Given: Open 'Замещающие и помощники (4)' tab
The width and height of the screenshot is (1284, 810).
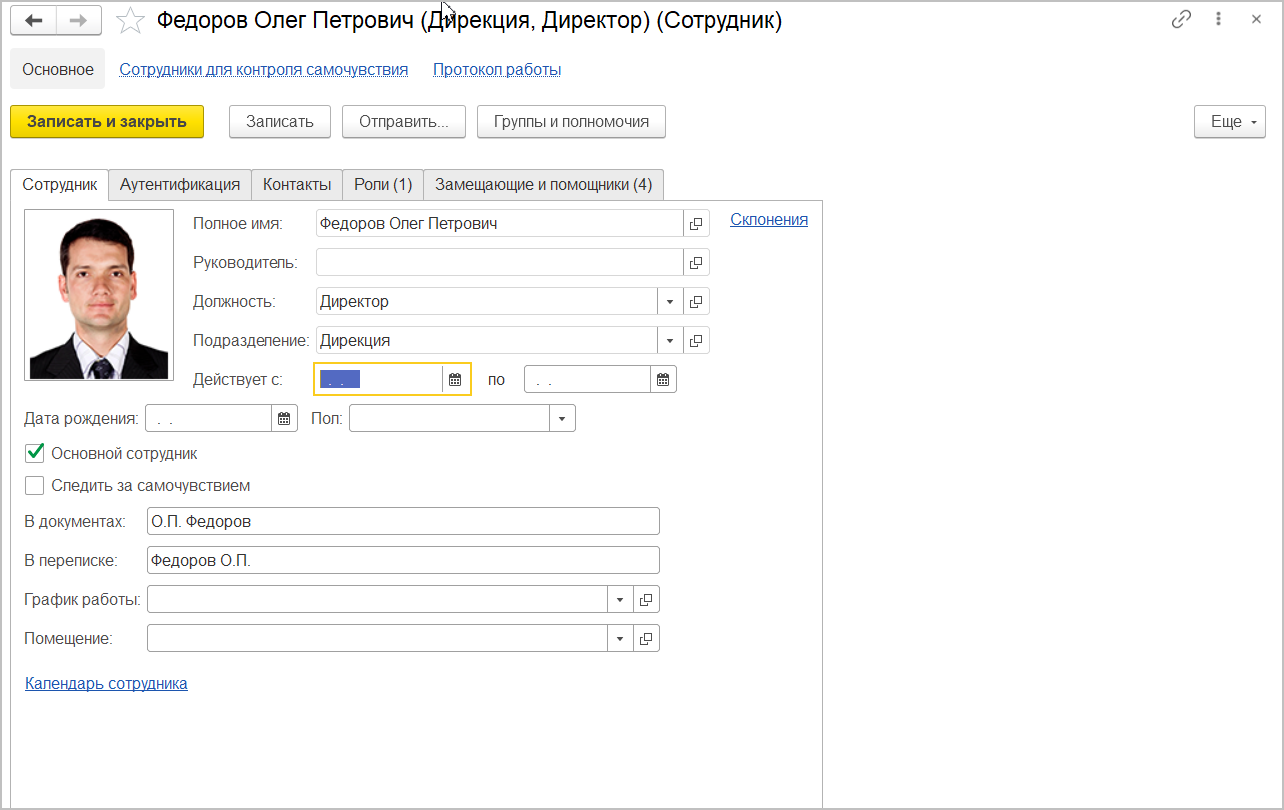Looking at the screenshot, I should point(543,185).
